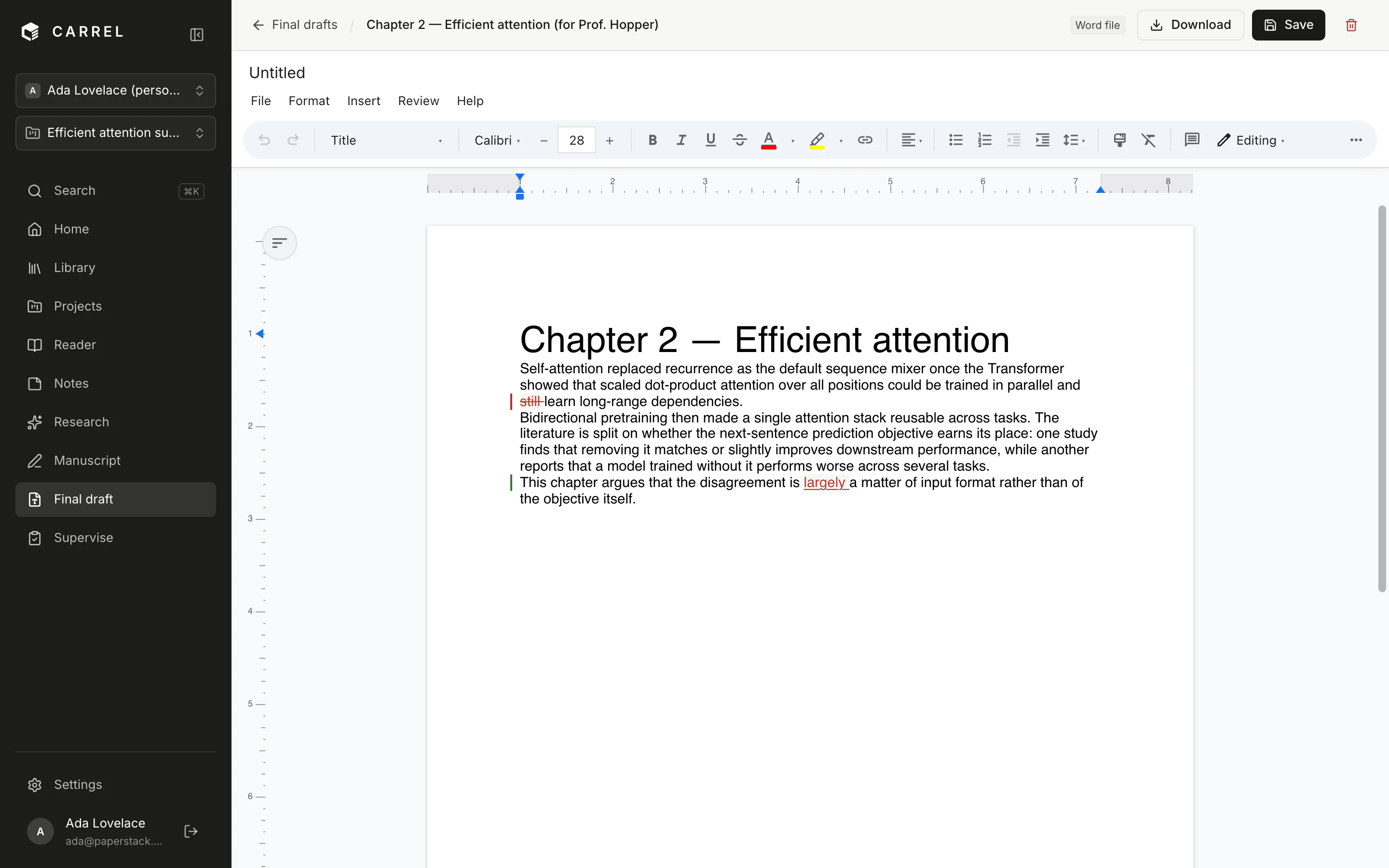Open the Review menu
The width and height of the screenshot is (1389, 868).
419,101
